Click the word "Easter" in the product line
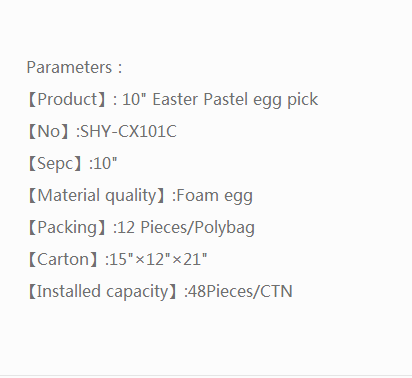412x378 pixels. (x=175, y=99)
